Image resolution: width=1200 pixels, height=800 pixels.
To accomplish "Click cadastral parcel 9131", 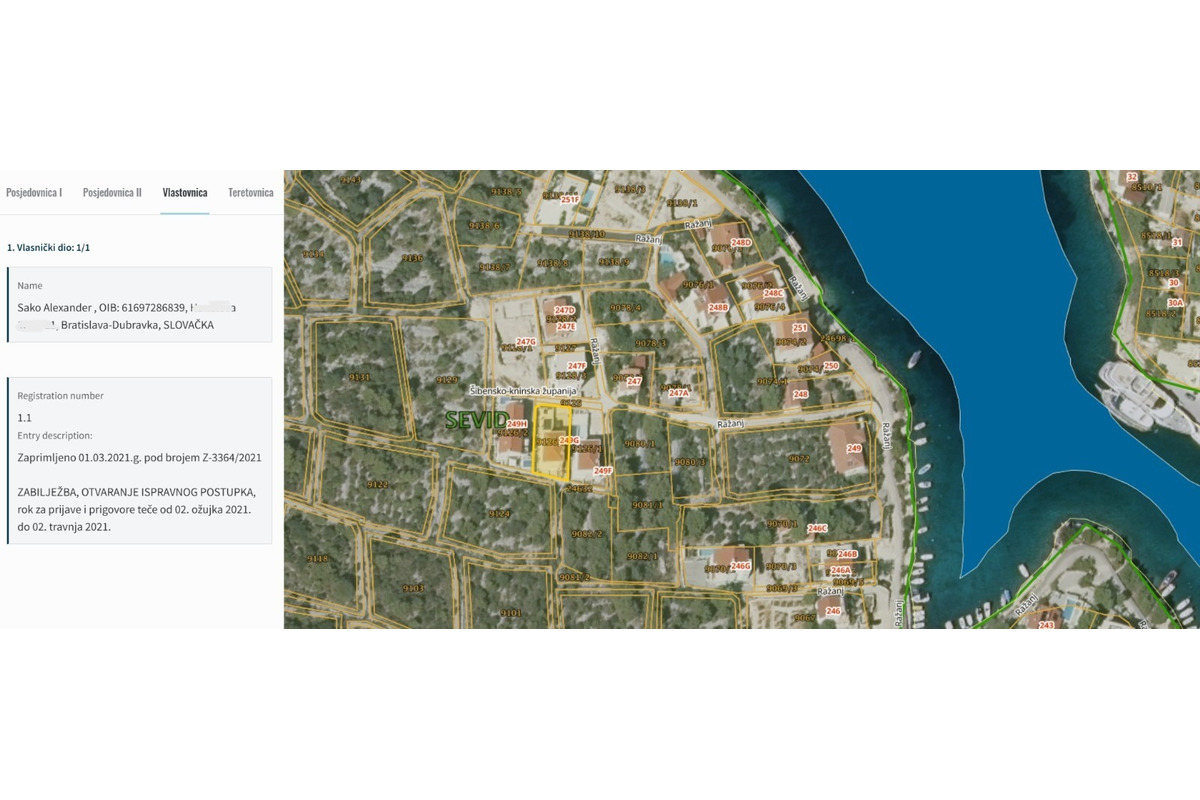I will [x=358, y=378].
